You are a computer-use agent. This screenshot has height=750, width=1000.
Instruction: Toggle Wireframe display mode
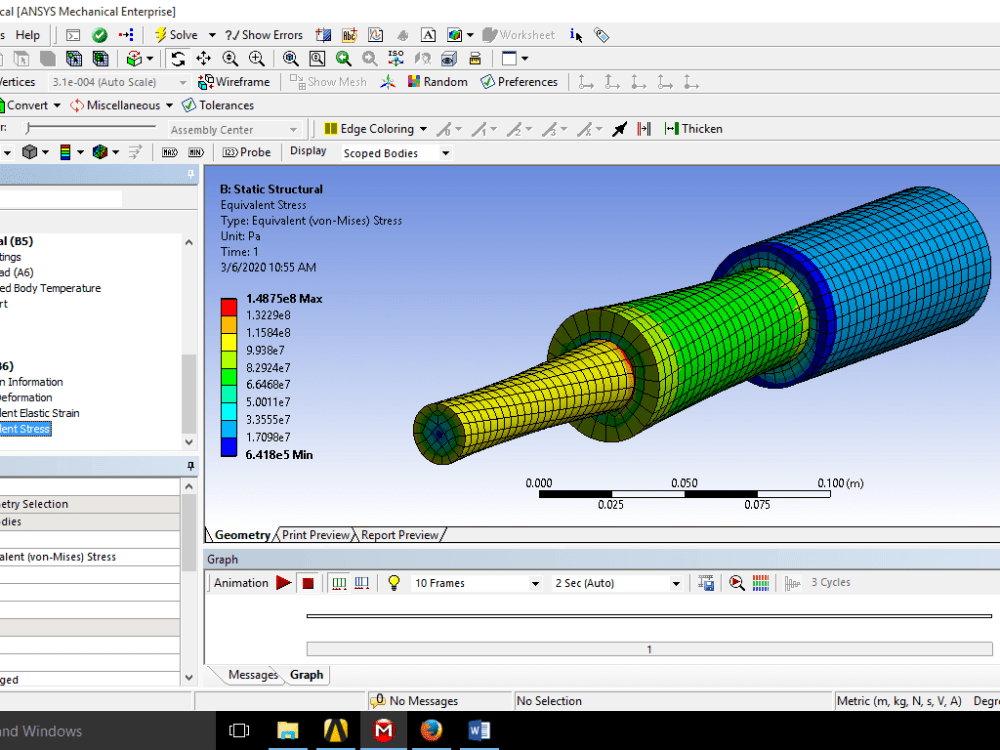pos(232,81)
